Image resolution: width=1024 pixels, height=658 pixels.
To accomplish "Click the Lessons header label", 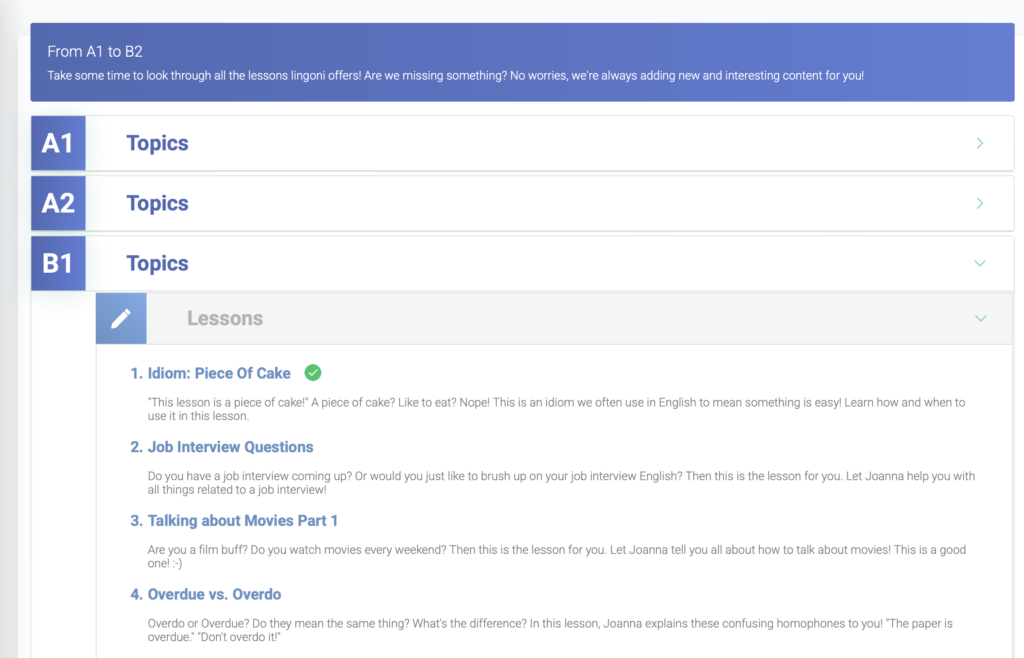I will 225,318.
